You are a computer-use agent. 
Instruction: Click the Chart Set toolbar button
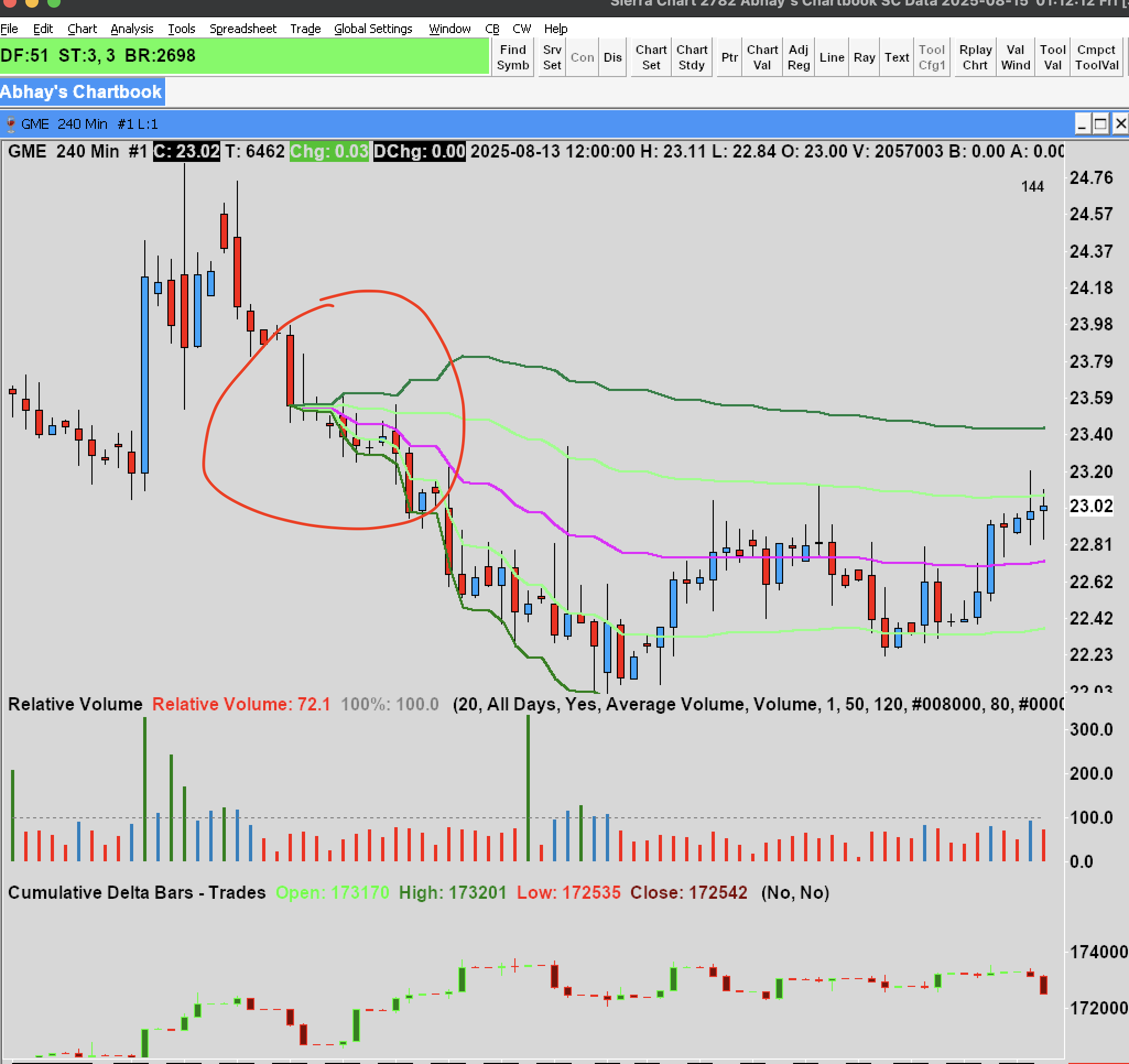point(650,57)
